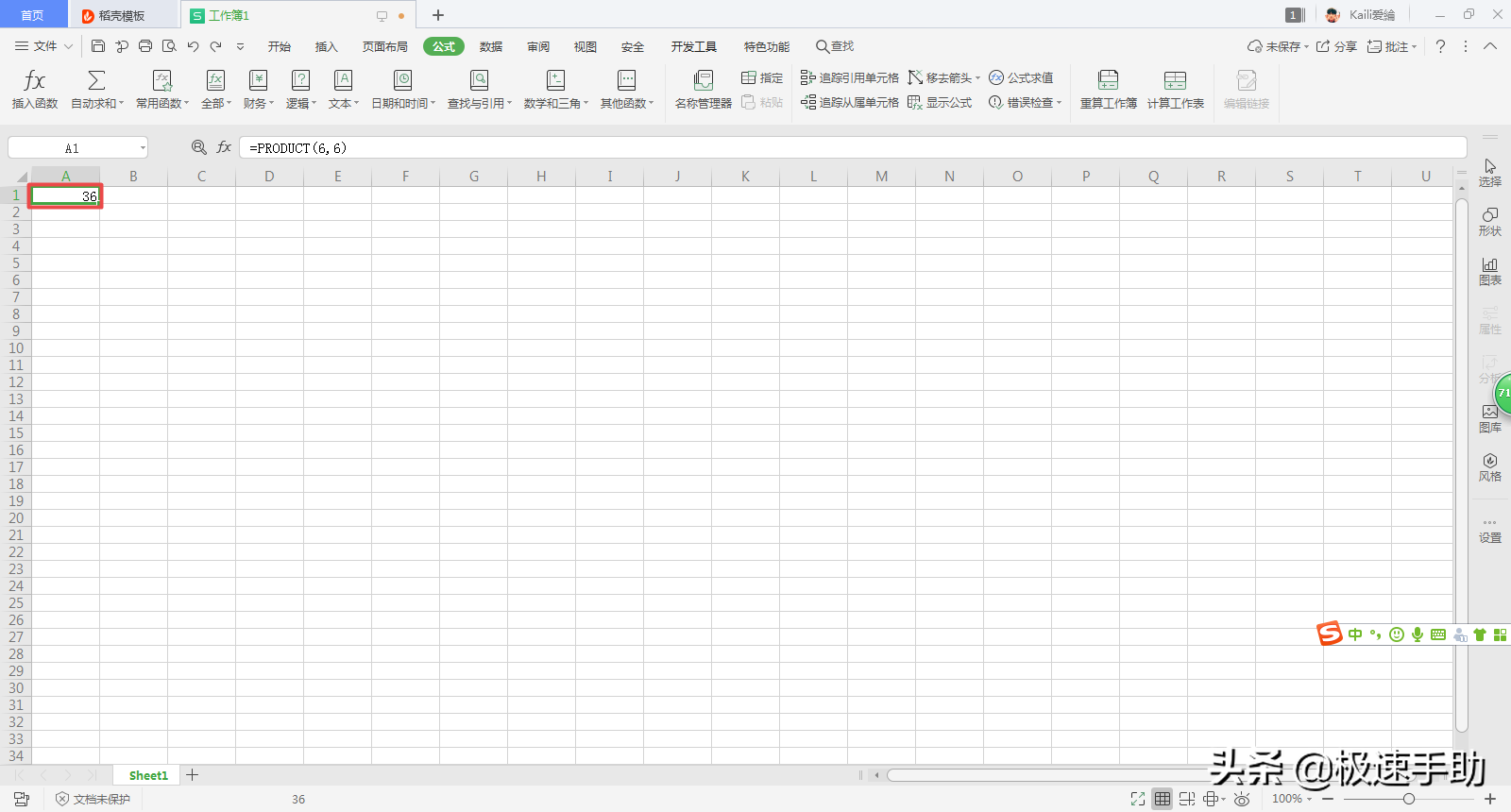Click the Search (查找) box in ribbon

click(x=835, y=46)
